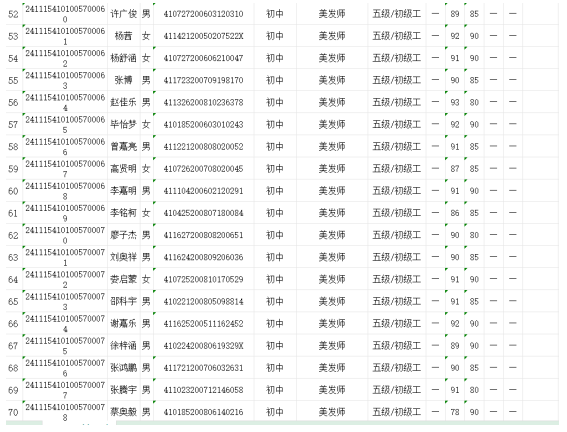Click ID number 41022420080619329X
Viewport: 567px width, 432px height.
pos(203,346)
